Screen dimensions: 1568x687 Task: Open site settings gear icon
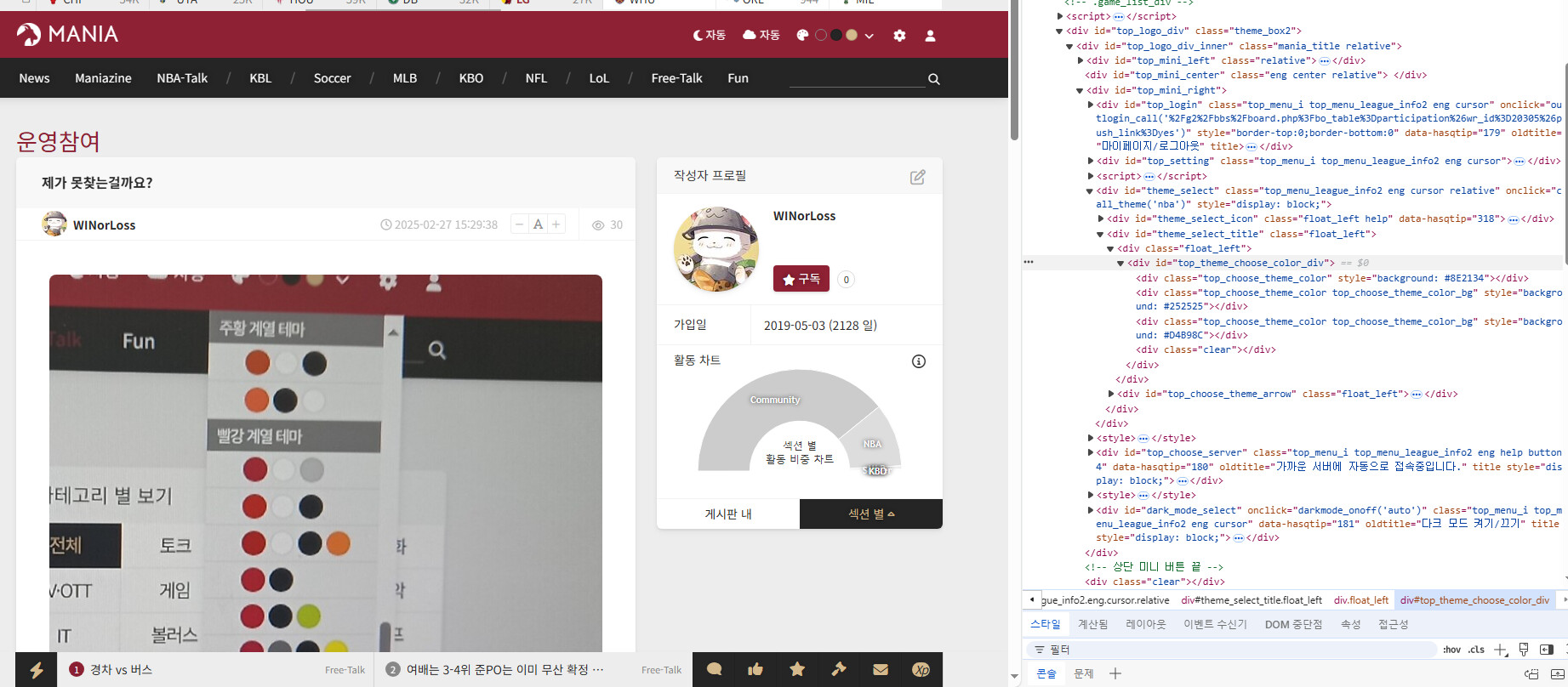pyautogui.click(x=899, y=36)
